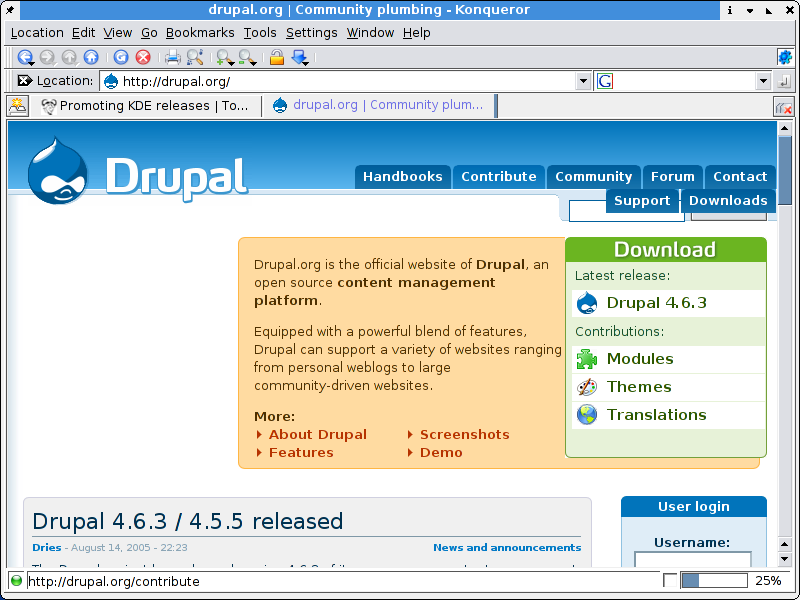Click the vertical scrollbar thumb

point(785,168)
